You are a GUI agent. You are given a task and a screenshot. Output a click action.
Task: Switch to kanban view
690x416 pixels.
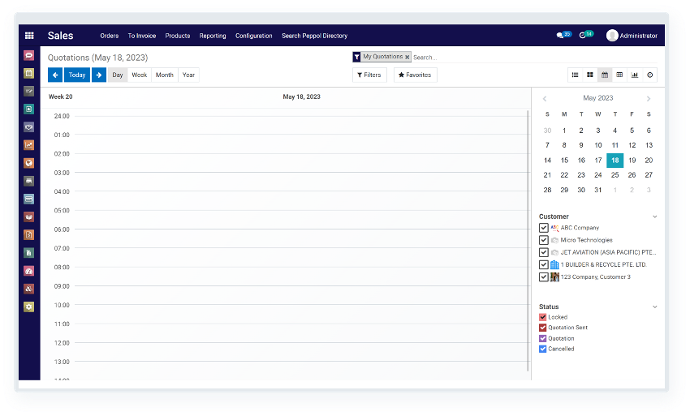pyautogui.click(x=590, y=75)
